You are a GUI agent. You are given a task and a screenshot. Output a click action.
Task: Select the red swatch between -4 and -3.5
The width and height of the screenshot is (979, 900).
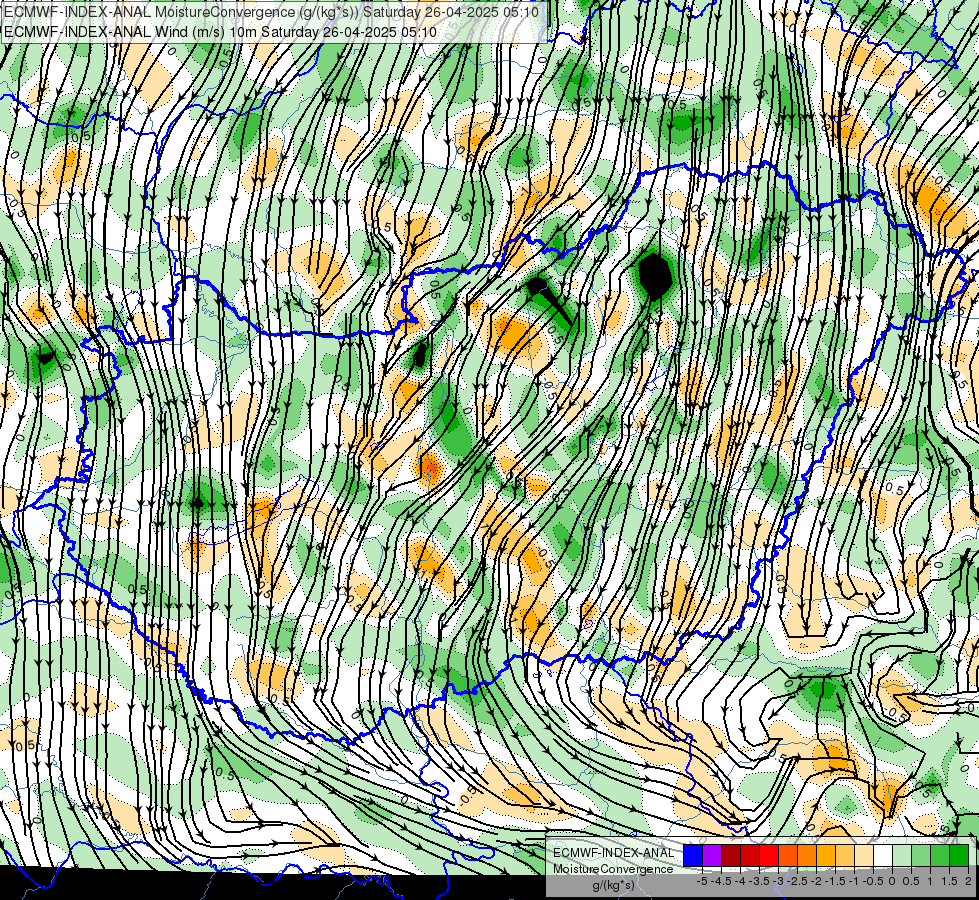750,855
